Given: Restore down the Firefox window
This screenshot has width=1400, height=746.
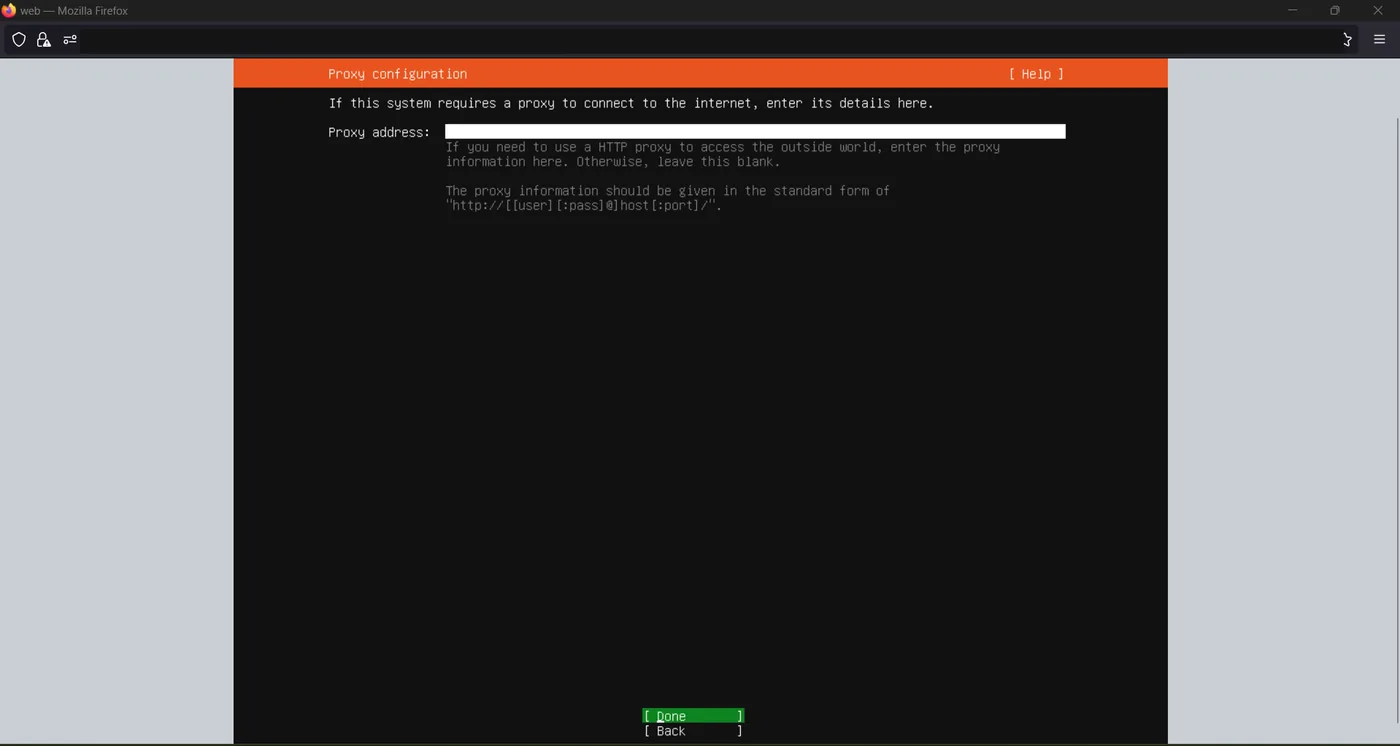Looking at the screenshot, I should click(1334, 10).
